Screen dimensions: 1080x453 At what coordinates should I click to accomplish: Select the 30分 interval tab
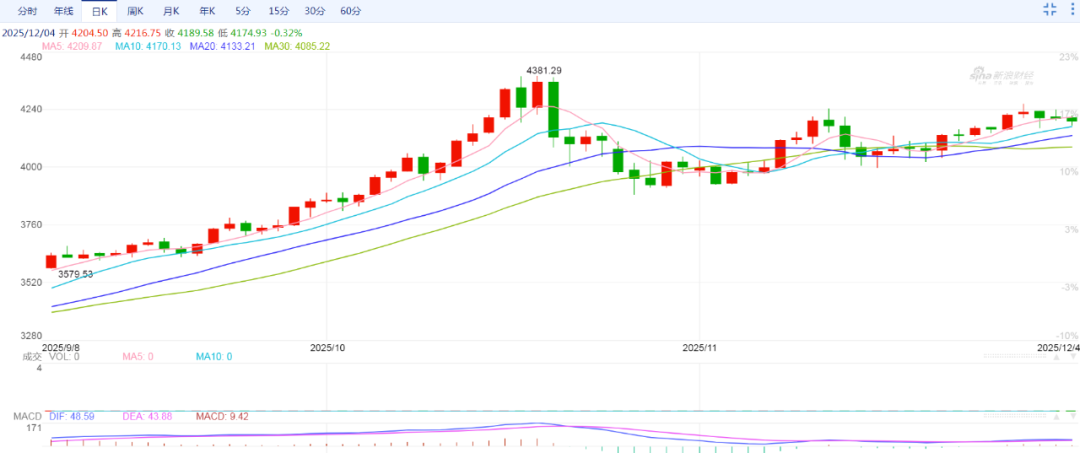[315, 11]
